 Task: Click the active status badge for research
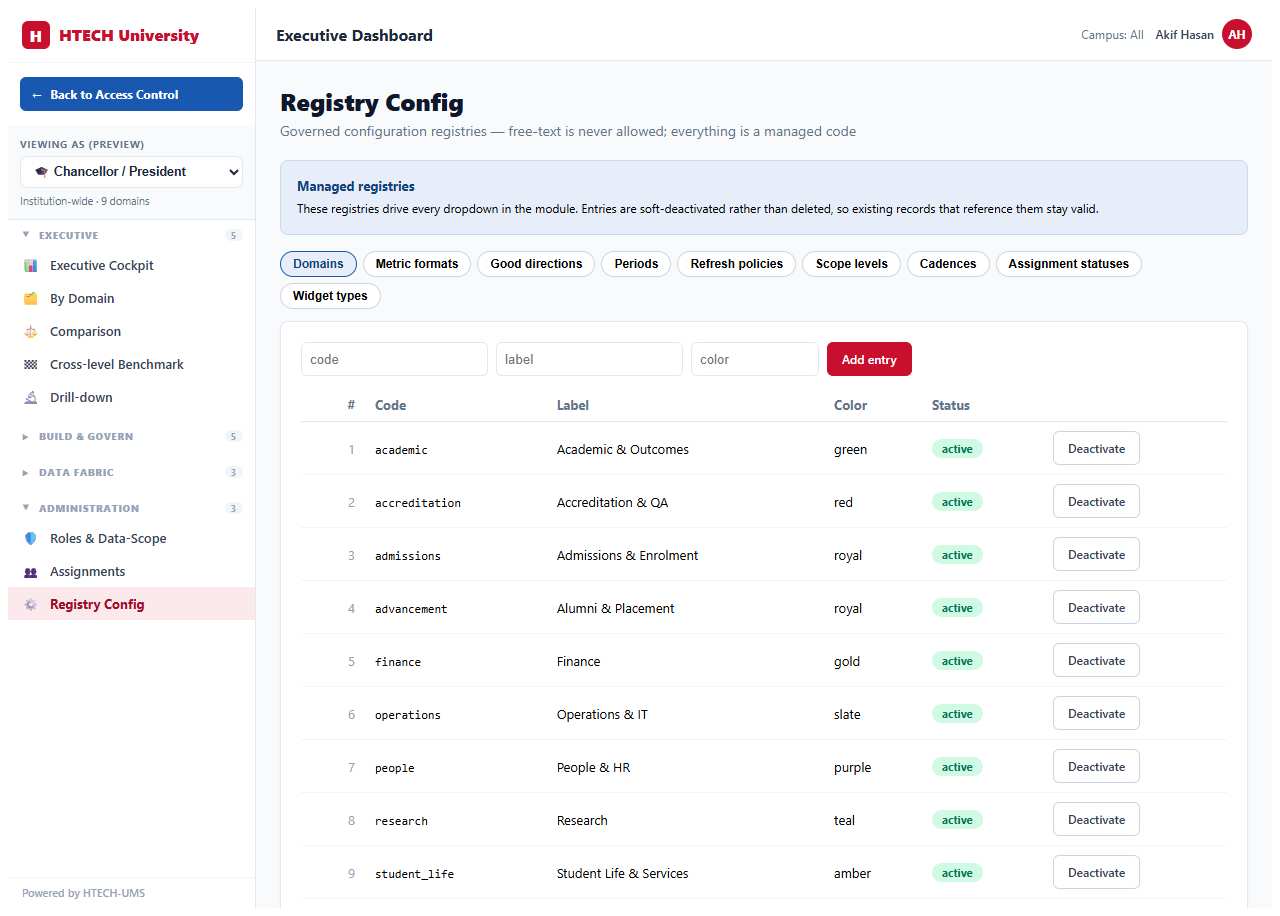[957, 820]
